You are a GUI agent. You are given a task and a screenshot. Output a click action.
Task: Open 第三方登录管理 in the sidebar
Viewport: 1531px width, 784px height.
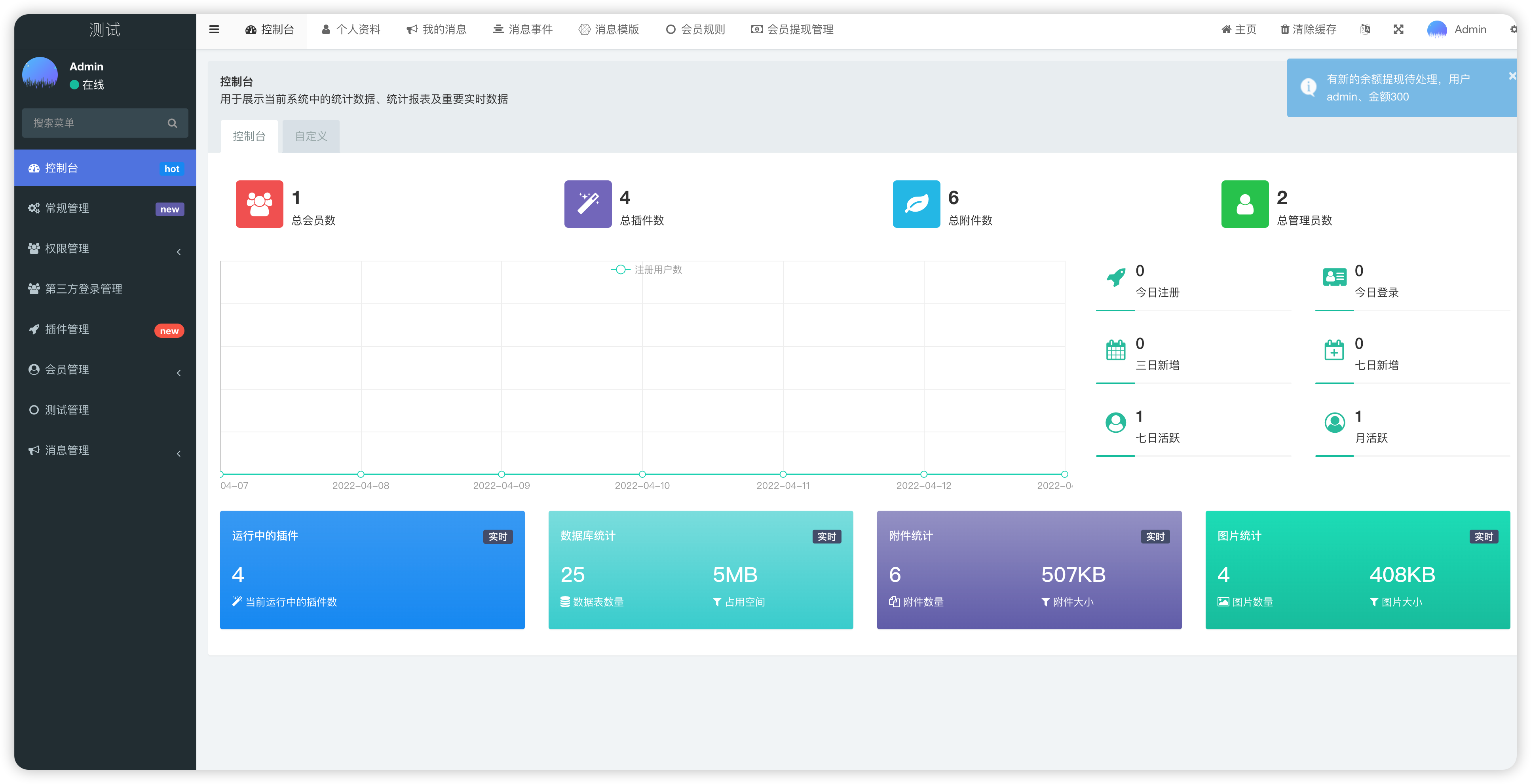click(104, 289)
